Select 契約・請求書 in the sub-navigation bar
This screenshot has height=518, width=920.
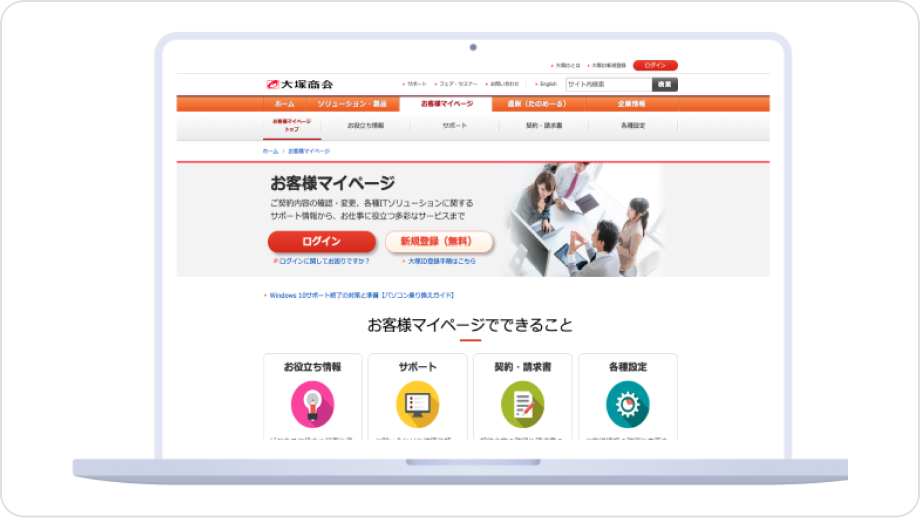tap(543, 126)
